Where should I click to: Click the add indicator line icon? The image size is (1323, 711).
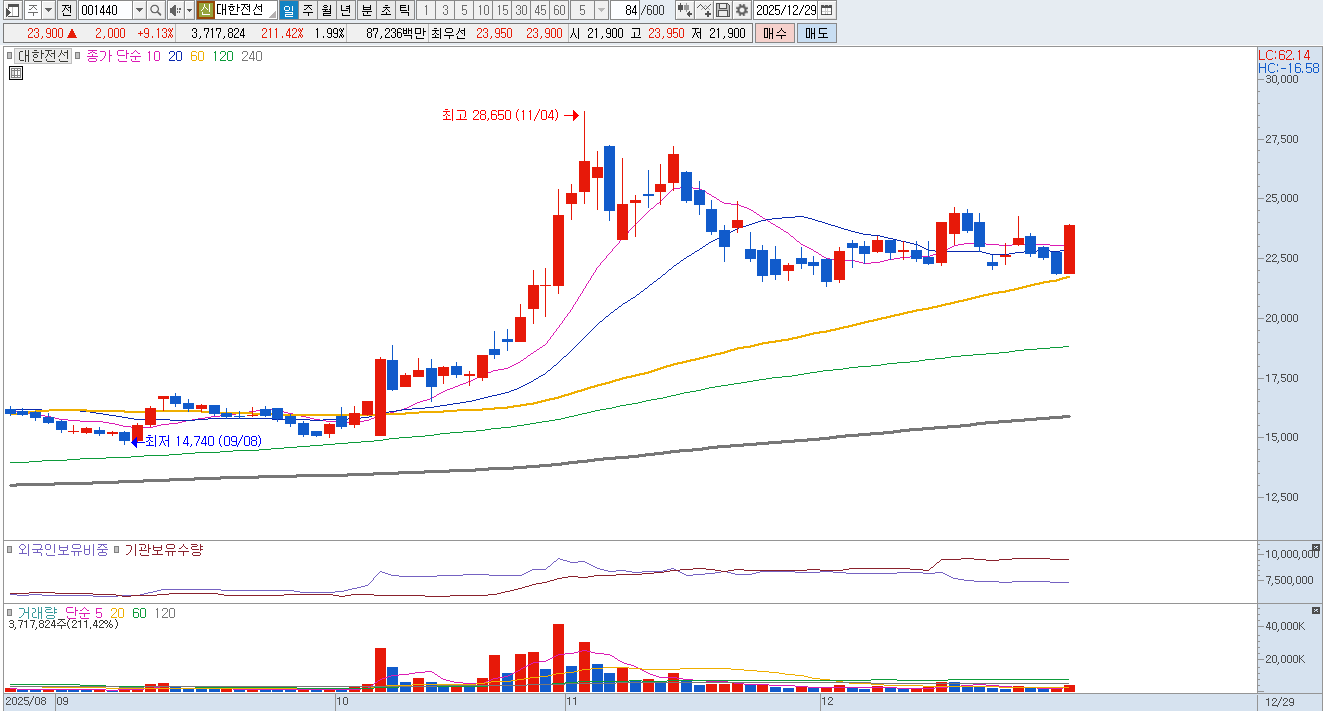(703, 10)
